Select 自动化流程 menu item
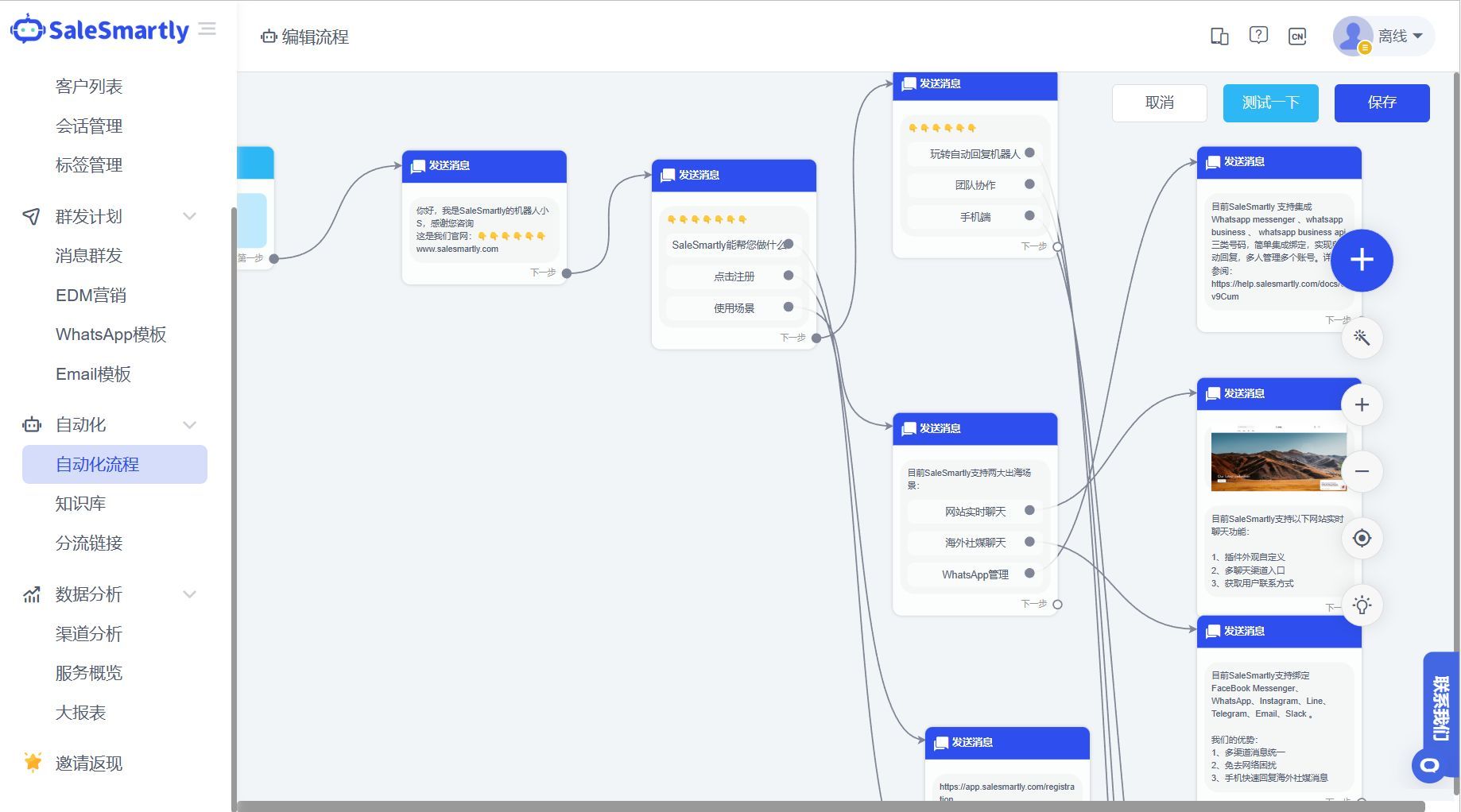1461x812 pixels. point(114,464)
